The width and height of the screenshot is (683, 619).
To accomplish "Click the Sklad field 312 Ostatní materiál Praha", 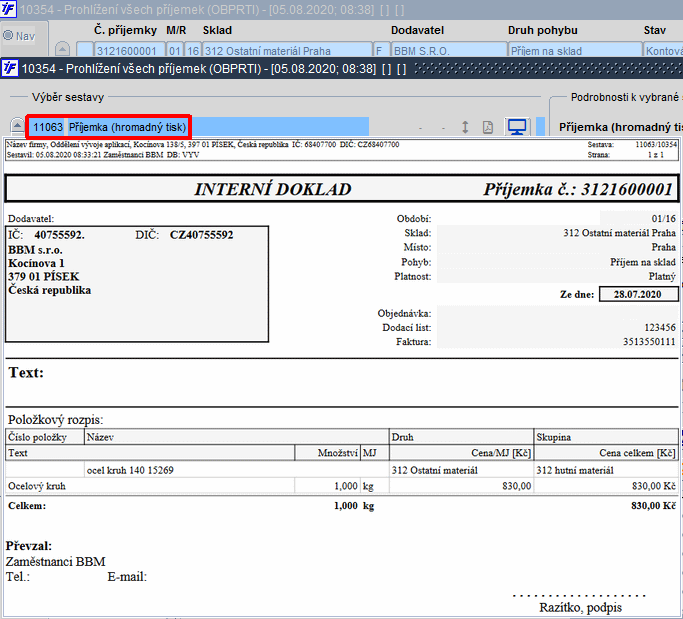I will pos(287,51).
